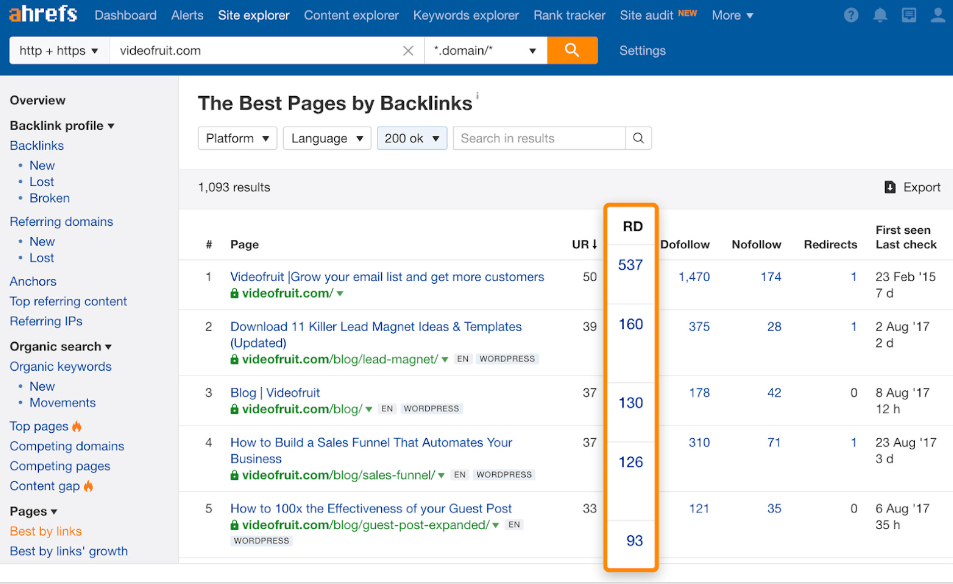Image resolution: width=953 pixels, height=584 pixels.
Task: Open the http + https protocol dropdown
Action: (59, 50)
